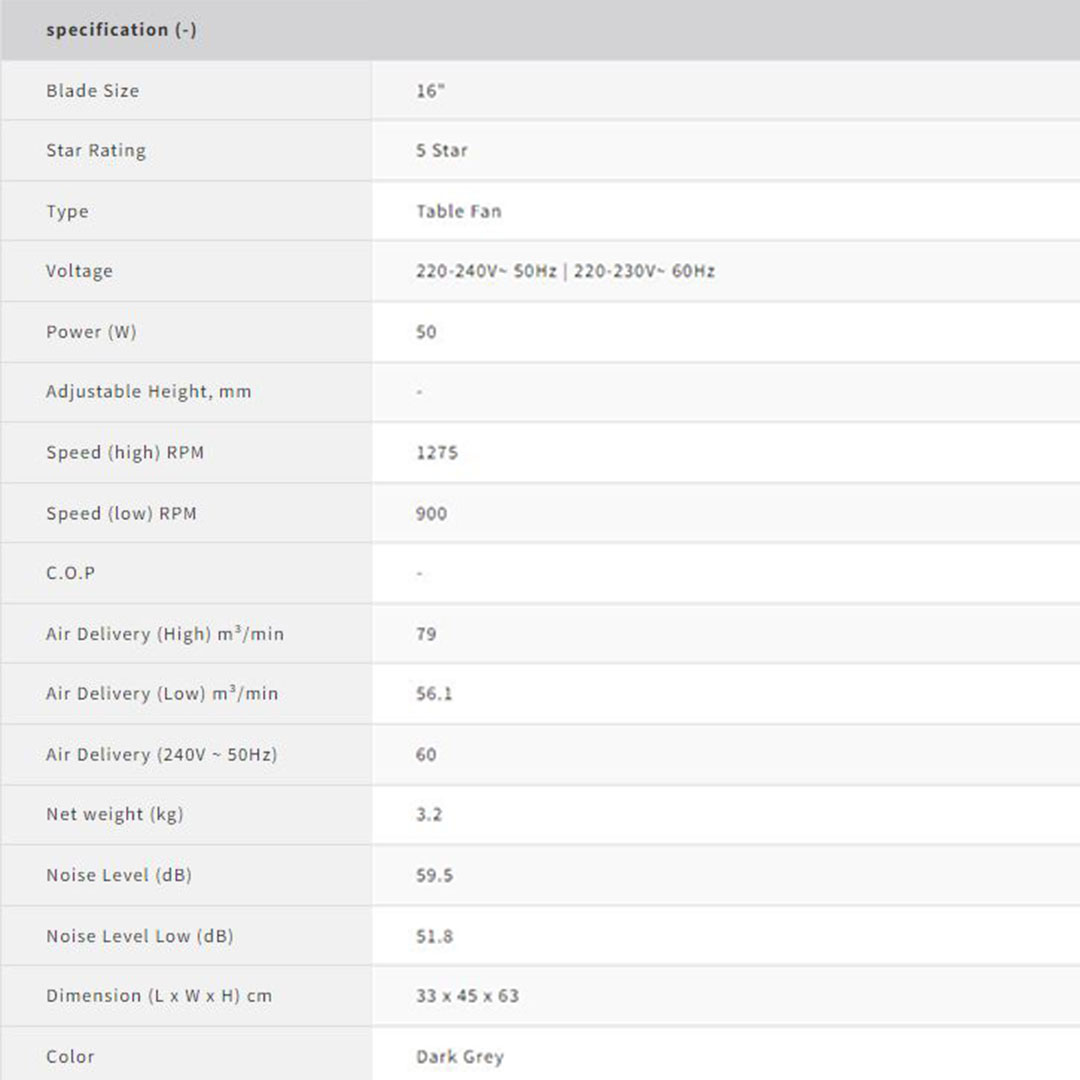
Task: Select the Air Delivery (High) value 79
Action: tap(426, 634)
